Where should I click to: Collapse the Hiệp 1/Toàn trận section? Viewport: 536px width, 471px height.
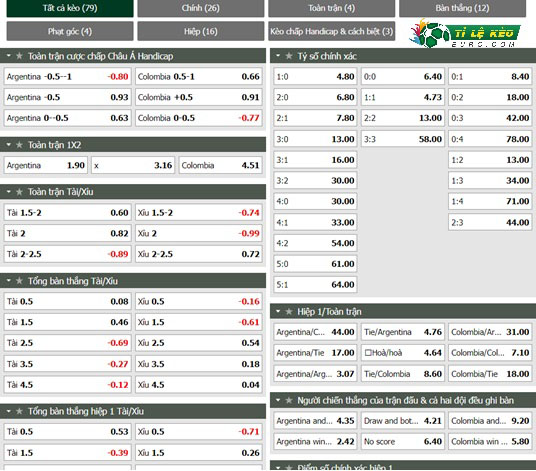(x=278, y=311)
